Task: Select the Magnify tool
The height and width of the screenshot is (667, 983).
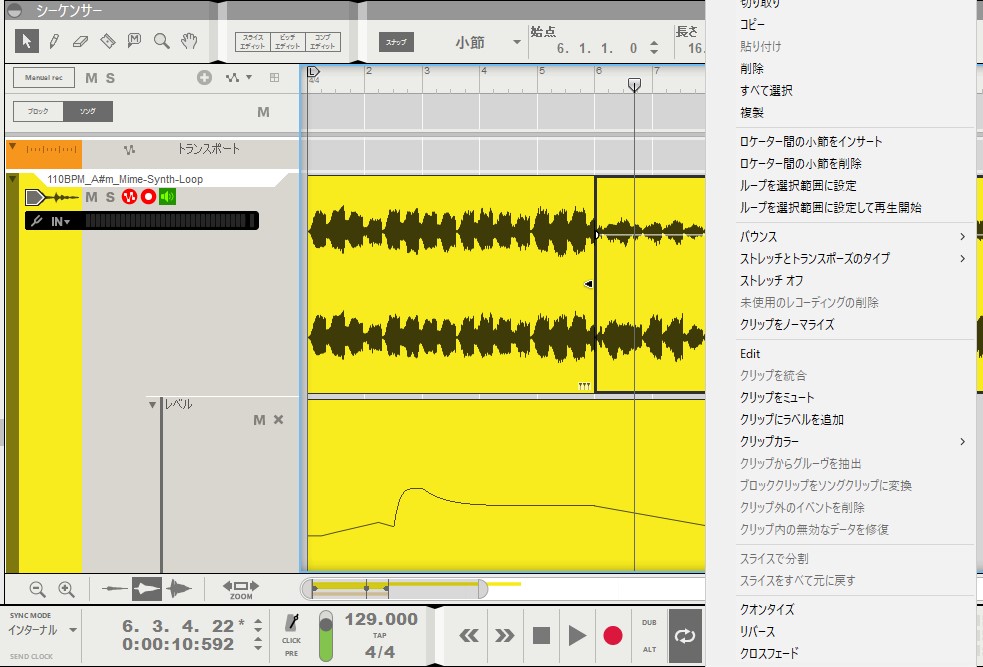Action: 162,41
